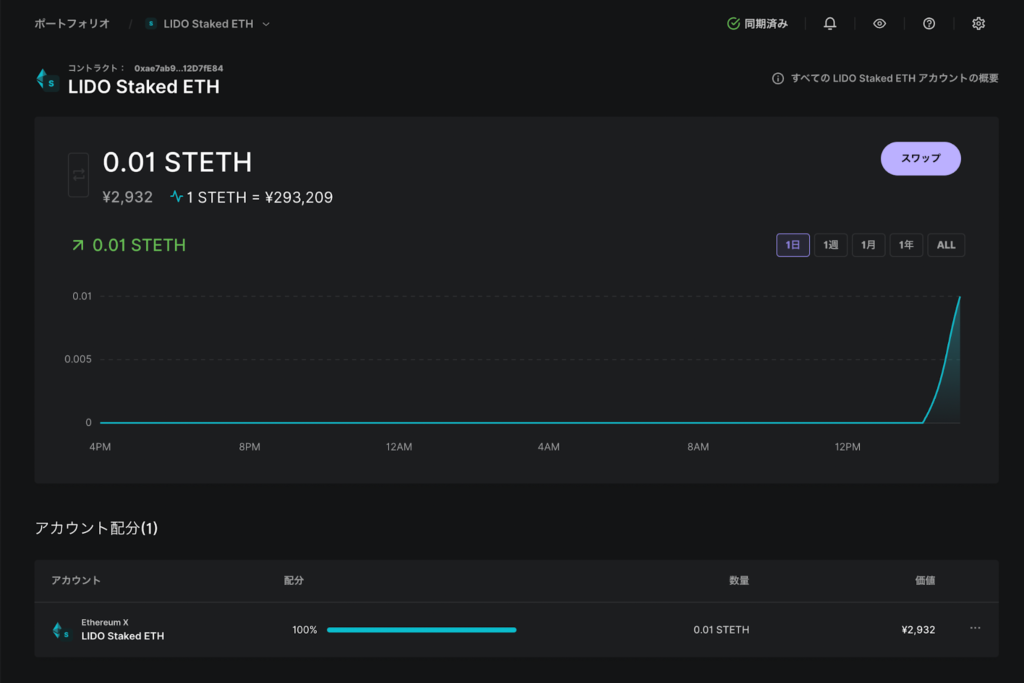Click the green 0.01 STETH change value
The width and height of the screenshot is (1024, 683).
[139, 245]
